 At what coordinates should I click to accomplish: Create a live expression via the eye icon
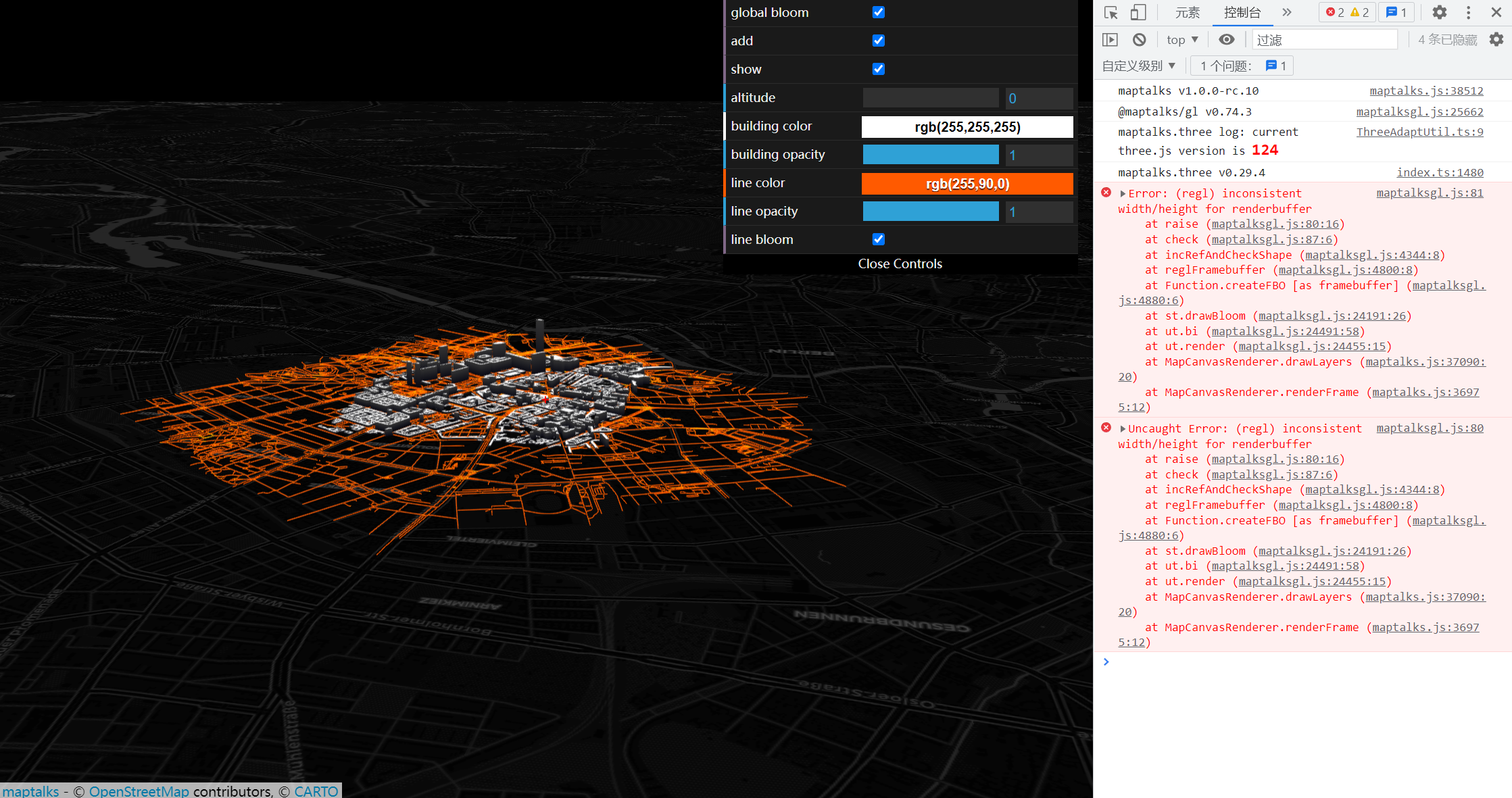pos(1227,39)
